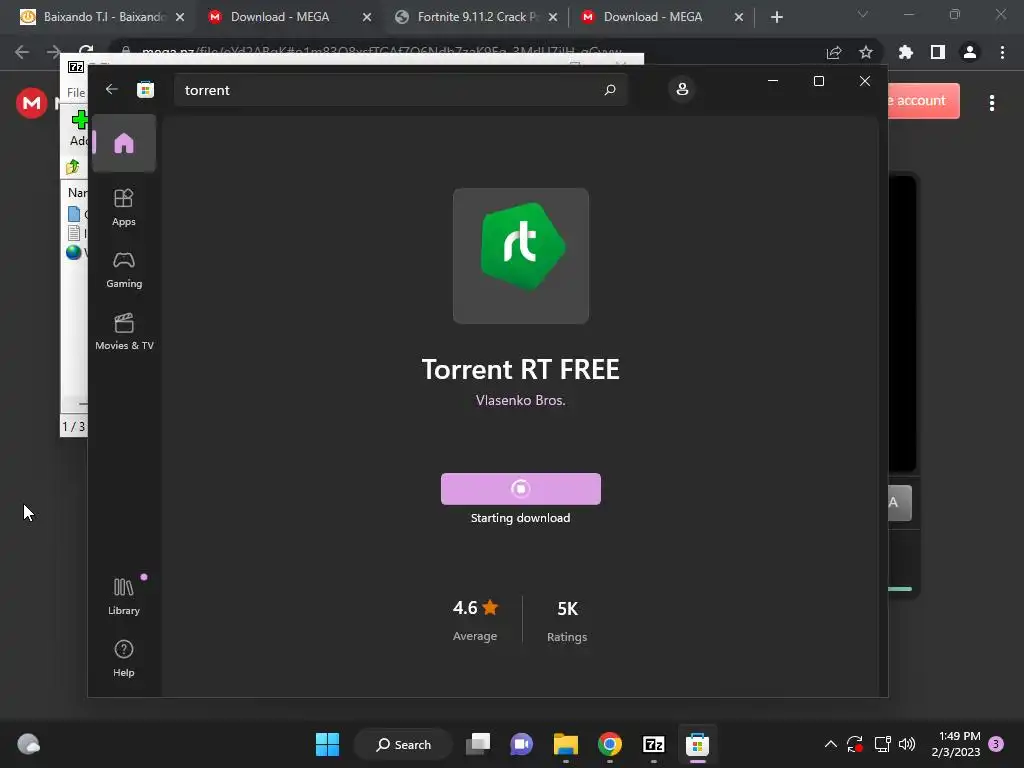Bookmark this page with star icon
This screenshot has width=1024, height=768.
(x=865, y=52)
